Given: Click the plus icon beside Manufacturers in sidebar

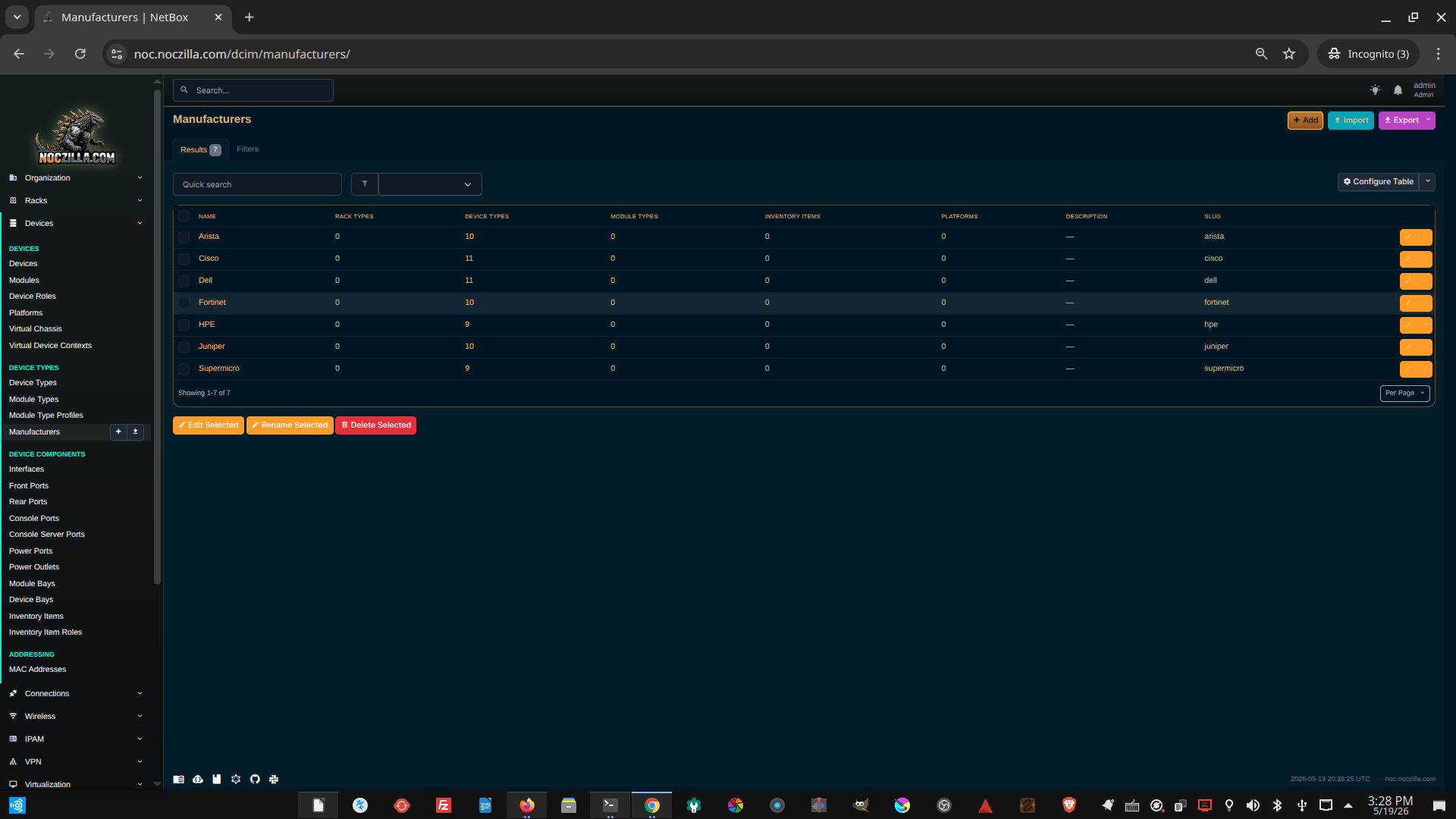Looking at the screenshot, I should click(118, 431).
